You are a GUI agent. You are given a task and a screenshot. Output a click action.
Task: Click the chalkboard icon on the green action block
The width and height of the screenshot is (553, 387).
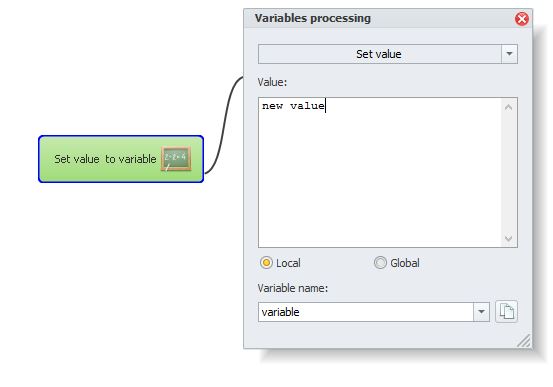point(176,159)
